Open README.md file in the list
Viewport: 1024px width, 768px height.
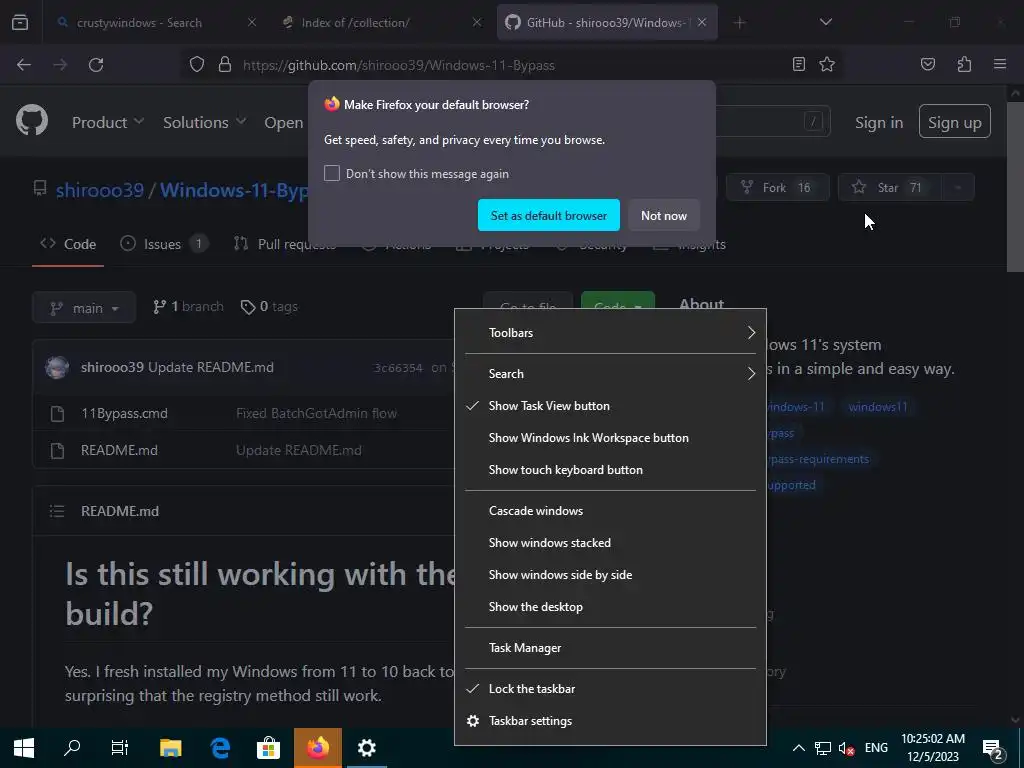pyautogui.click(x=120, y=450)
